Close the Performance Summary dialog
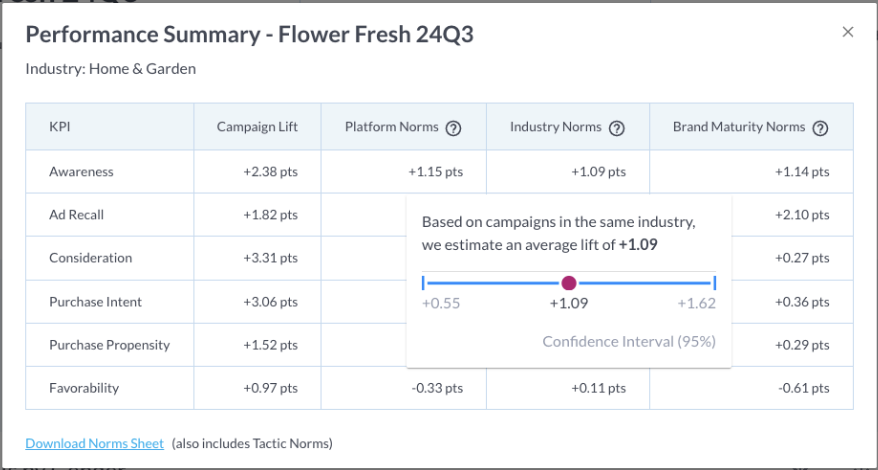The height and width of the screenshot is (470, 878). pos(848,32)
